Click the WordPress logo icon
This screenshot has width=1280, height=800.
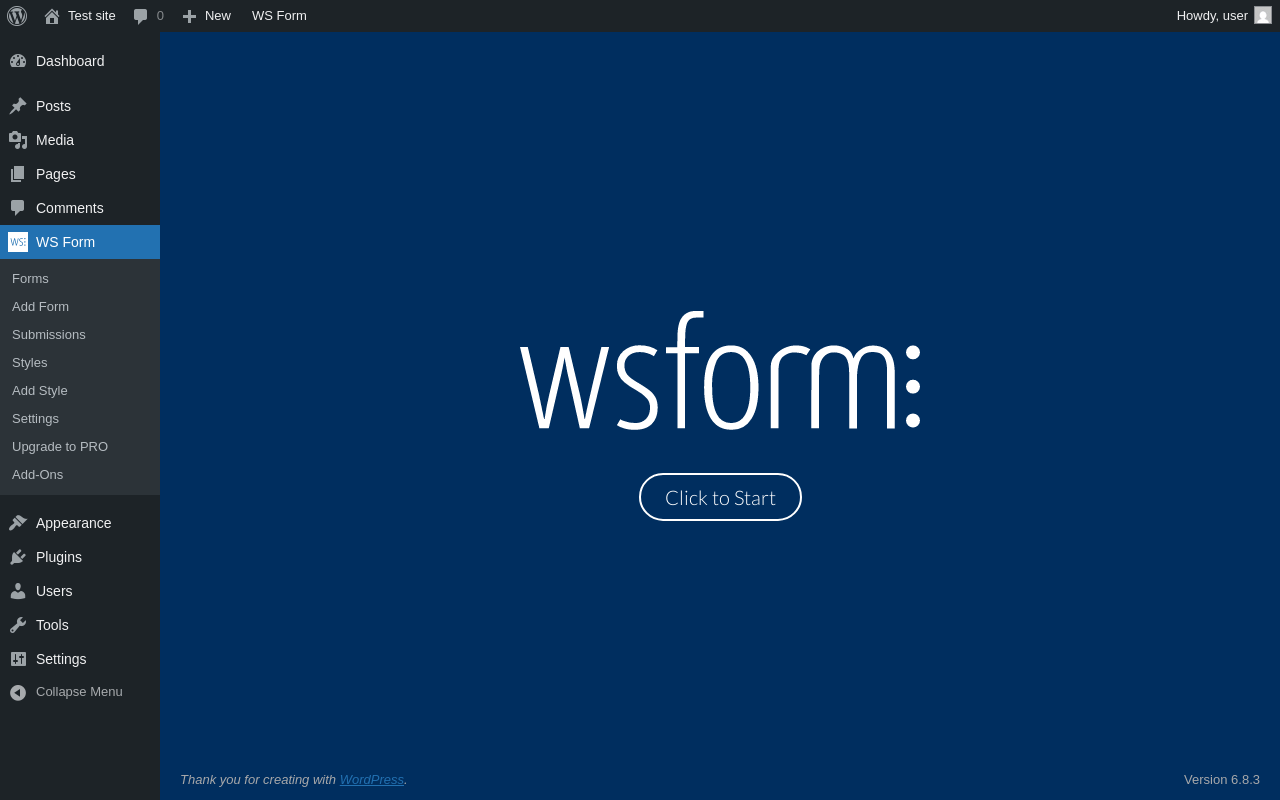(x=17, y=16)
